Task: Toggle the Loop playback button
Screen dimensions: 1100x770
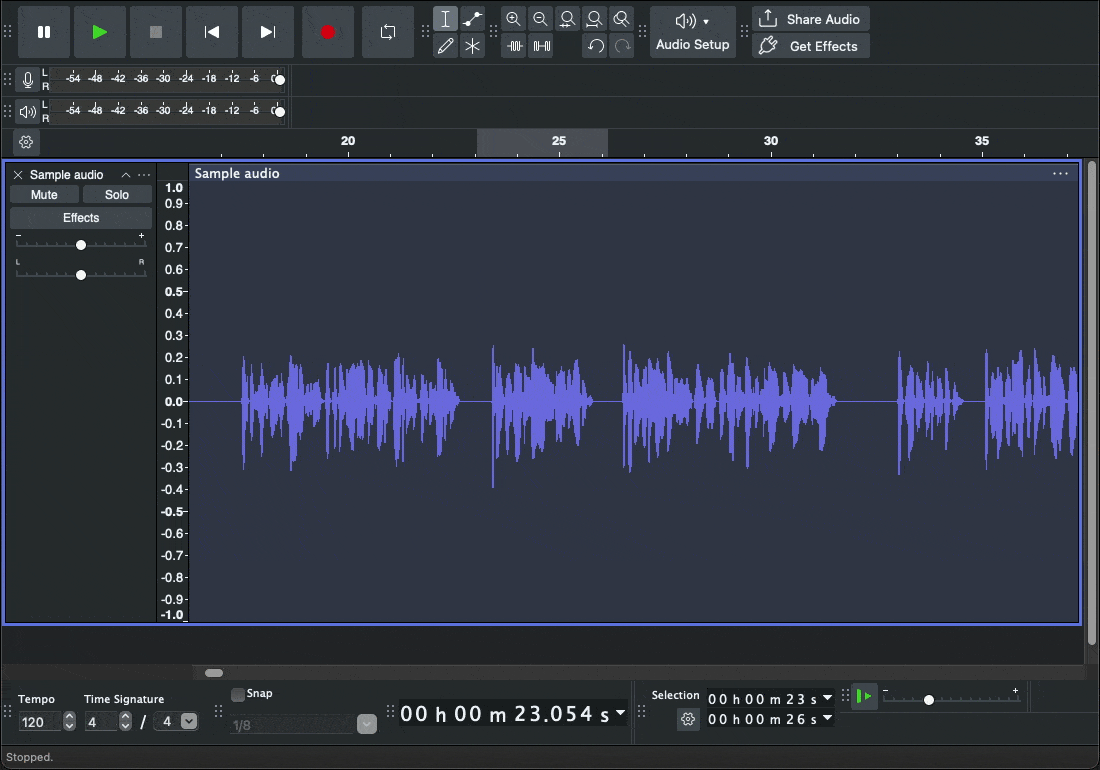Action: (388, 32)
